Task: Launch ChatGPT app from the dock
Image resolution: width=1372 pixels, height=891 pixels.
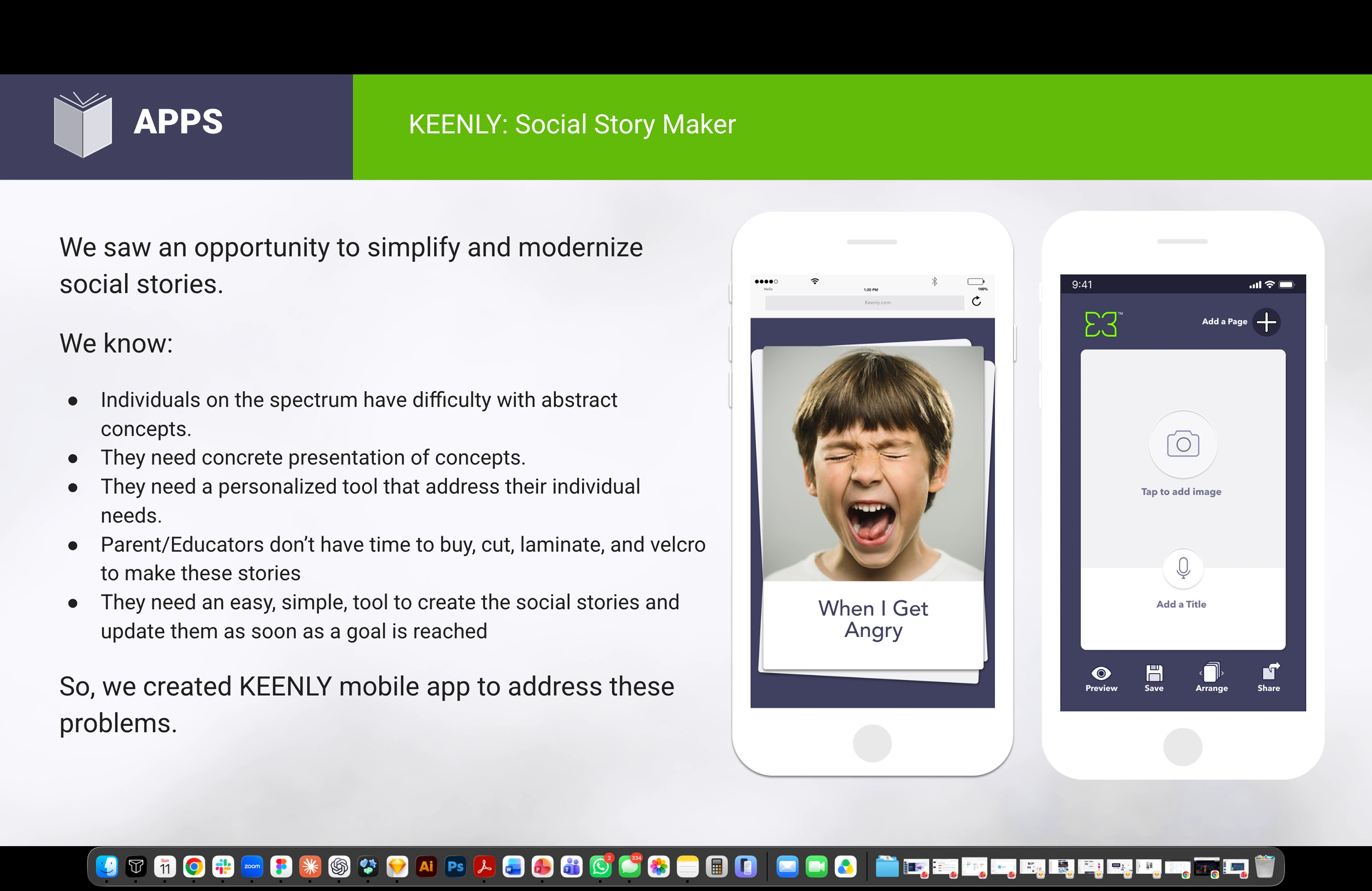Action: click(x=339, y=866)
